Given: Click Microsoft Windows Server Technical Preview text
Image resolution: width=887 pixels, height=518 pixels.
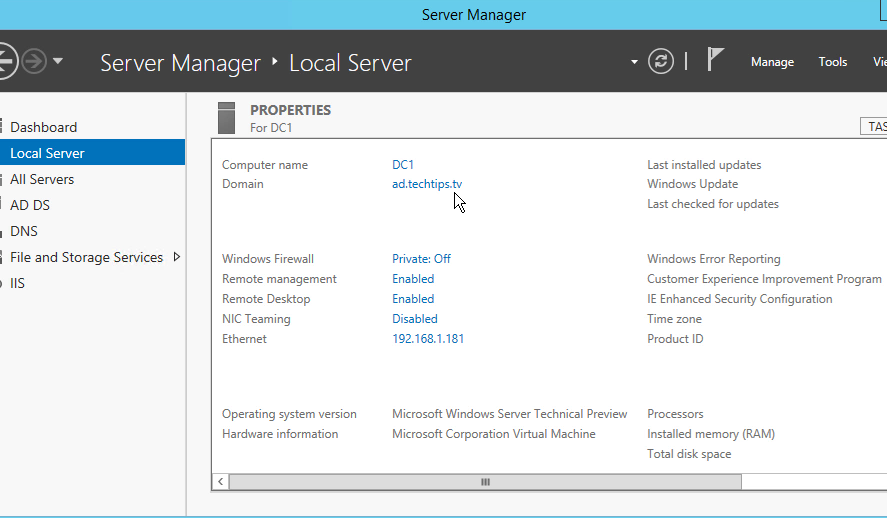Looking at the screenshot, I should pyautogui.click(x=509, y=414).
